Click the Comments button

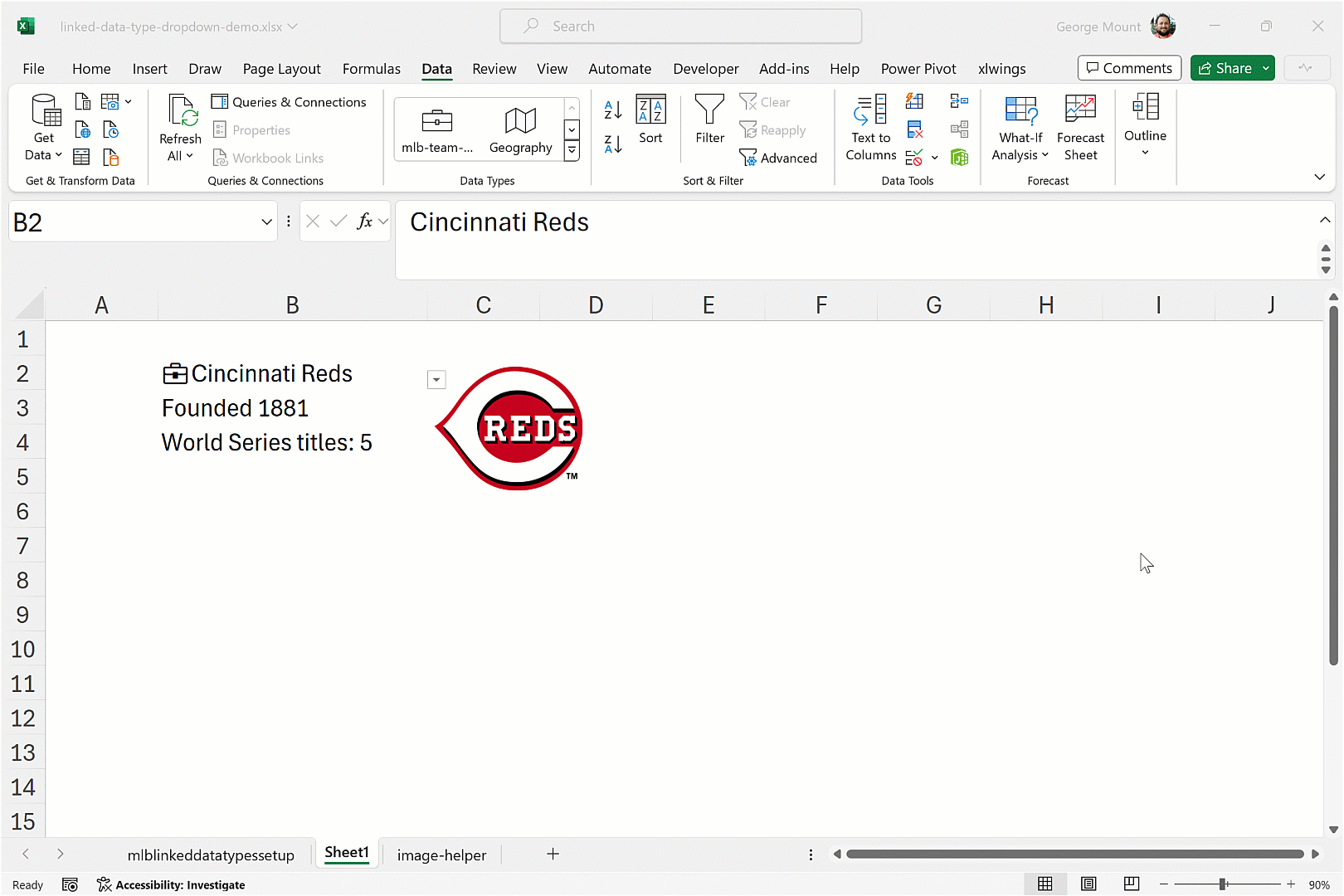pos(1129,68)
